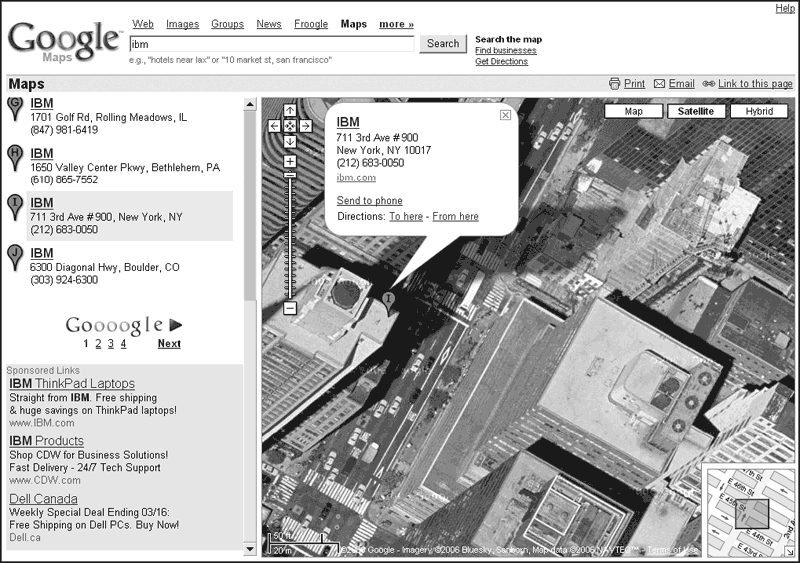
Task: Click the printer icon beside Print
Action: 614,84
